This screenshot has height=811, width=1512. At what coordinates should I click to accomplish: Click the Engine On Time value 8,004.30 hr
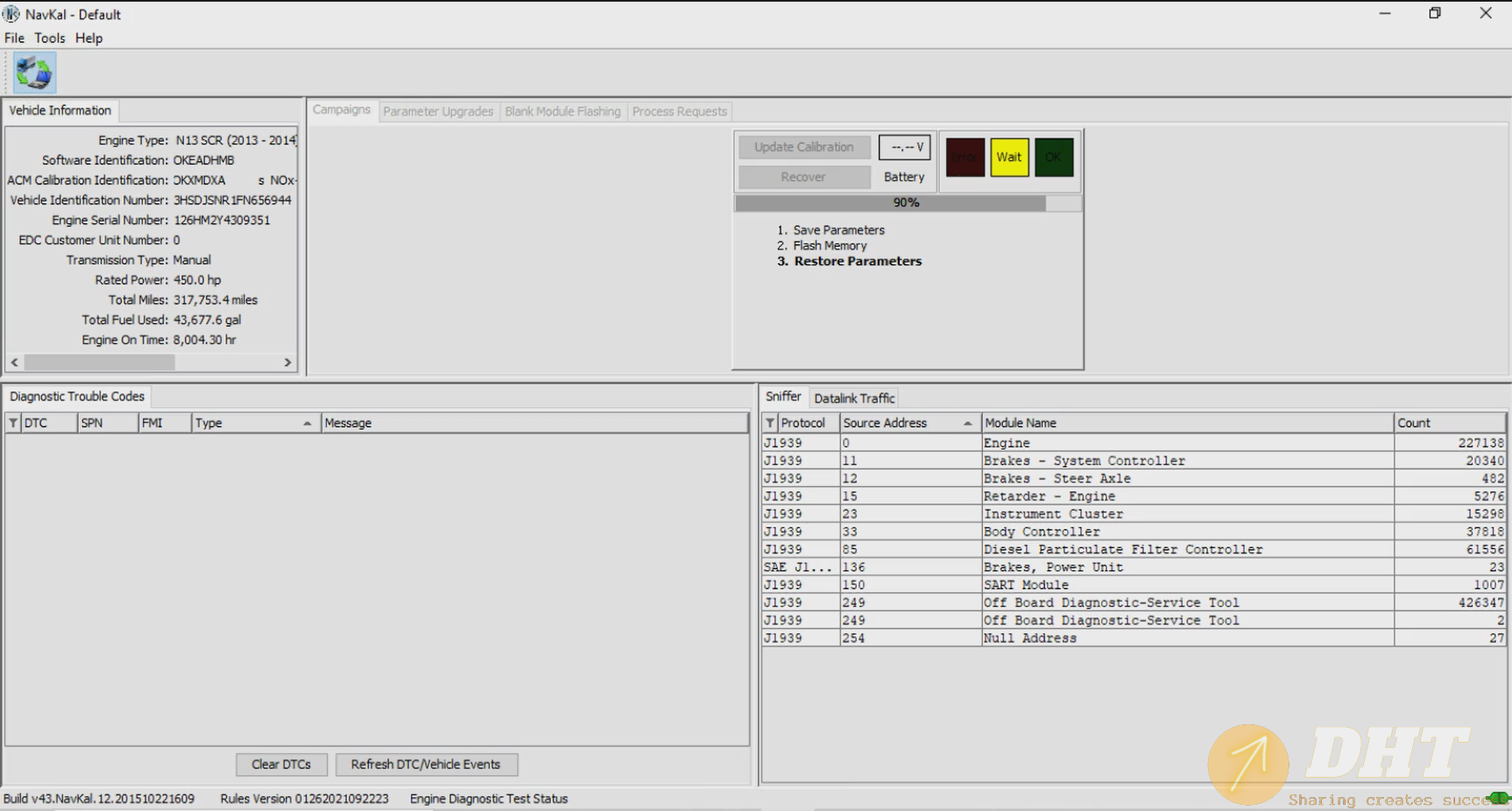[204, 340]
